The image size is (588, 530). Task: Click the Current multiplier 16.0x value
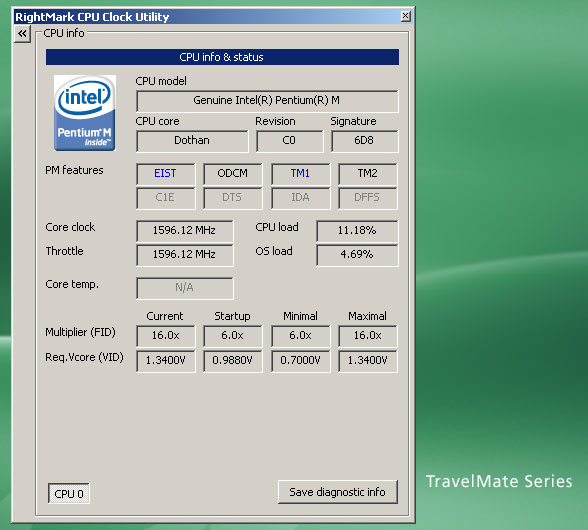tap(165, 336)
